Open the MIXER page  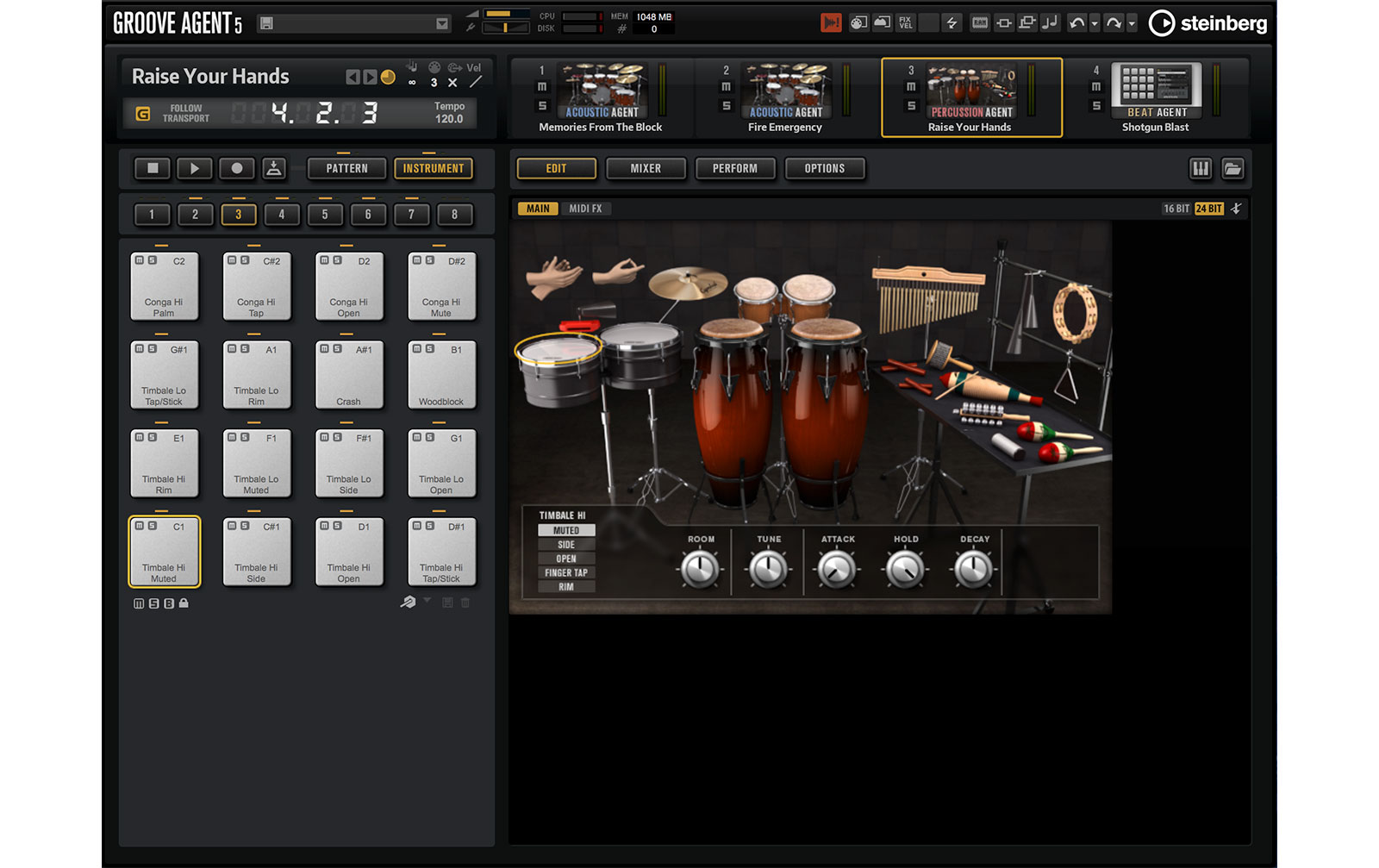click(646, 168)
